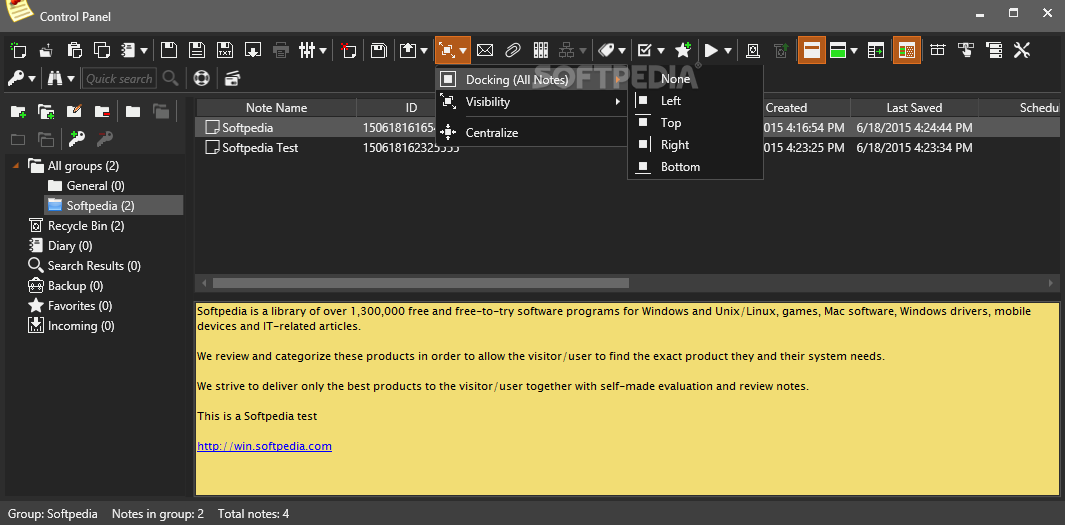Viewport: 1065px width, 525px height.
Task: Open the win.softpedia.com link
Action: [264, 446]
